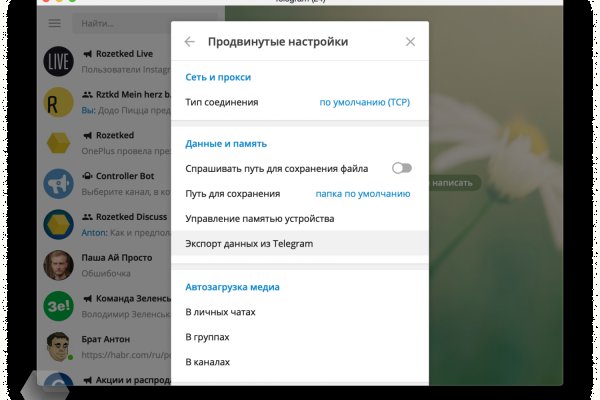The height and width of the screenshot is (400, 600).
Task: Close the Продвинутые настройки dialog
Action: point(410,42)
